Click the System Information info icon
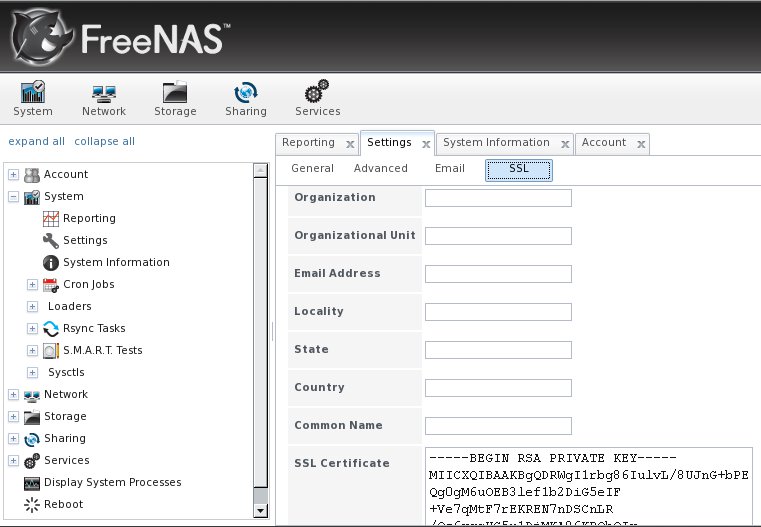Image resolution: width=761 pixels, height=527 pixels. [x=51, y=263]
